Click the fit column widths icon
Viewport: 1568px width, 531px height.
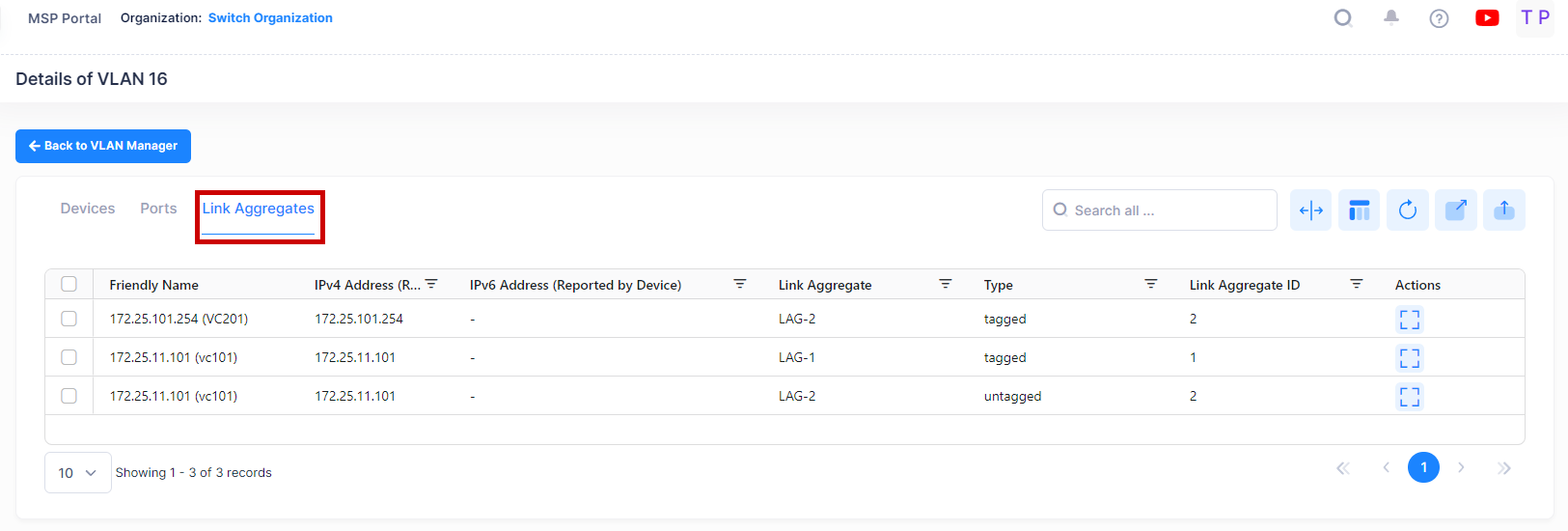[1310, 210]
